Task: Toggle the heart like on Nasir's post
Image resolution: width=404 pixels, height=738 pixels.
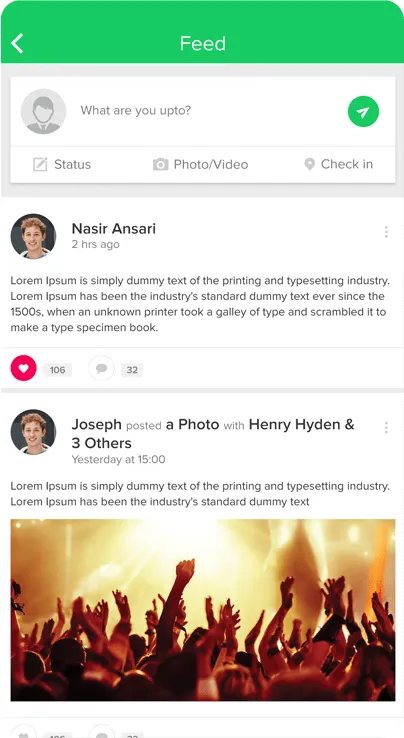Action: click(24, 368)
